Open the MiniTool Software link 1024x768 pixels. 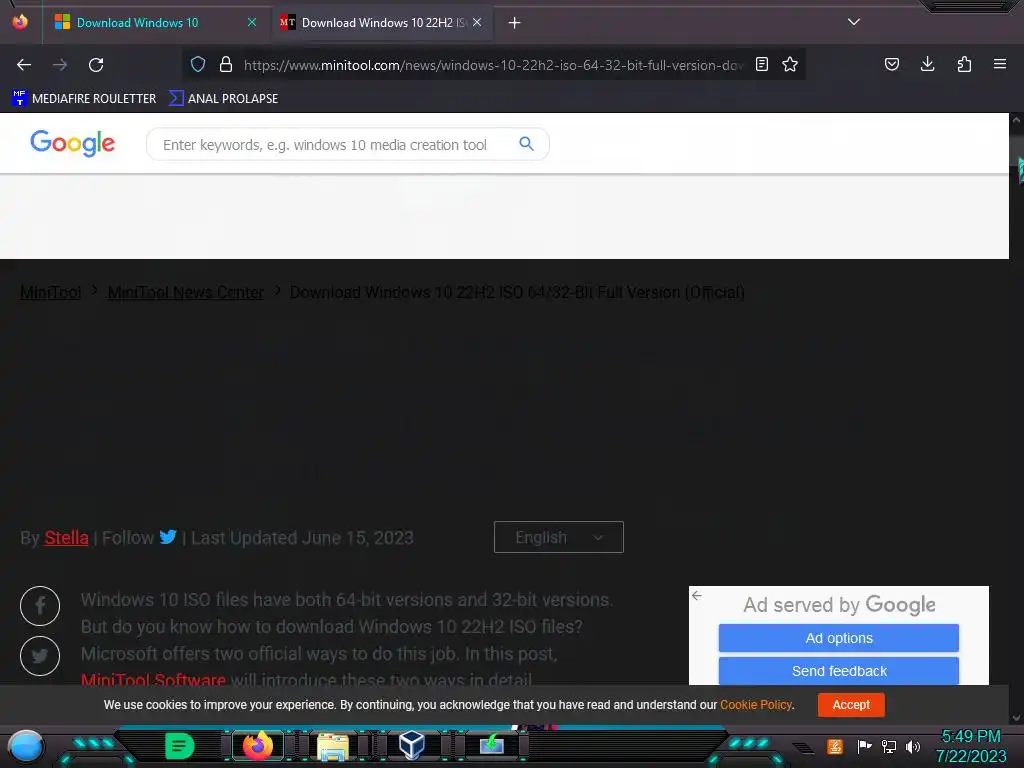[153, 679]
